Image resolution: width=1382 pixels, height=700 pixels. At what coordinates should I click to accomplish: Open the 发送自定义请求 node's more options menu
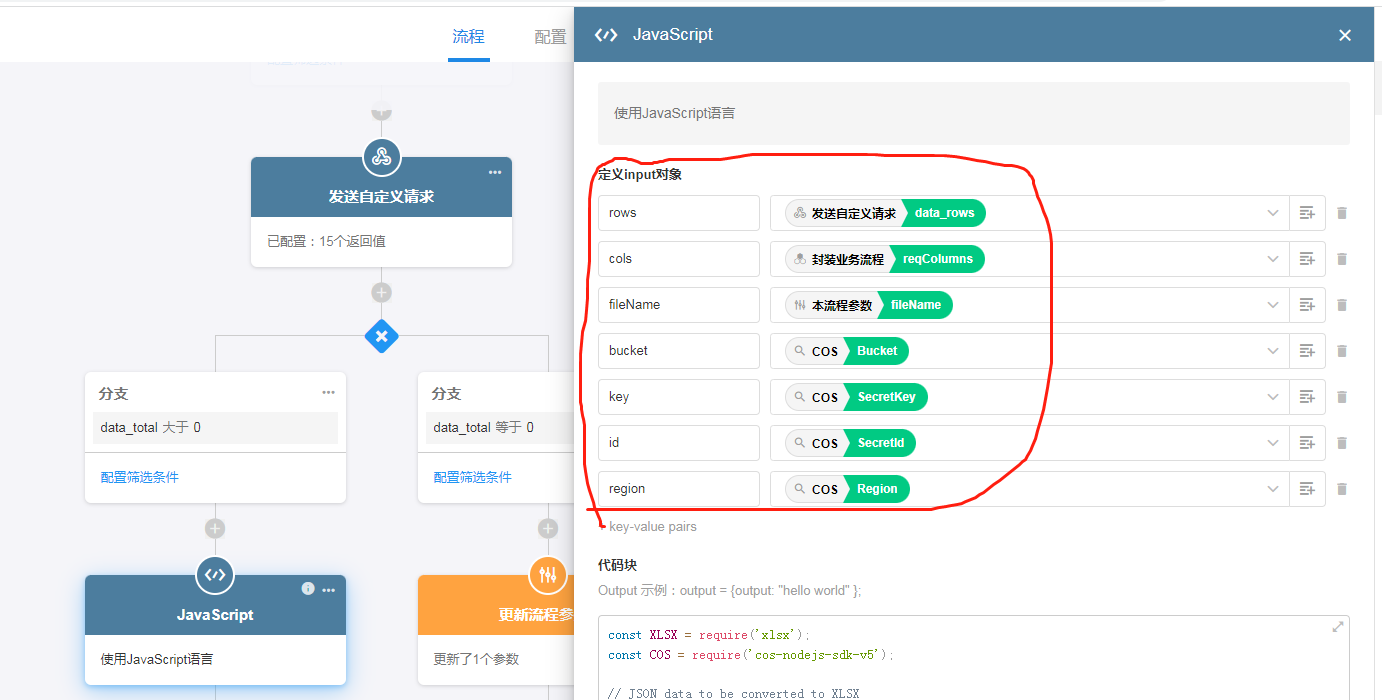[x=495, y=172]
